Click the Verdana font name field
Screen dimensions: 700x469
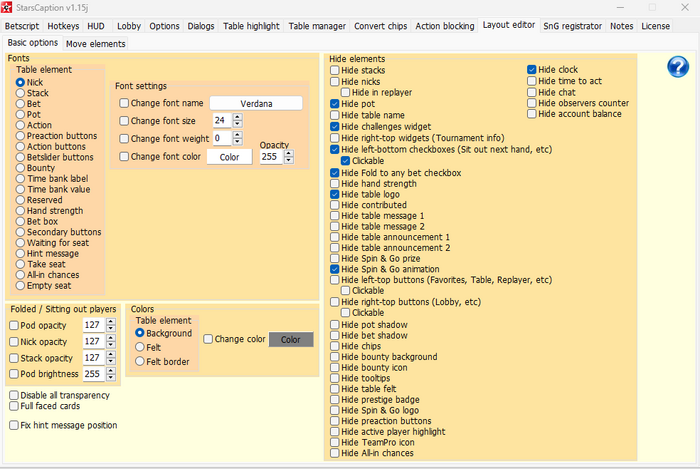[256, 103]
